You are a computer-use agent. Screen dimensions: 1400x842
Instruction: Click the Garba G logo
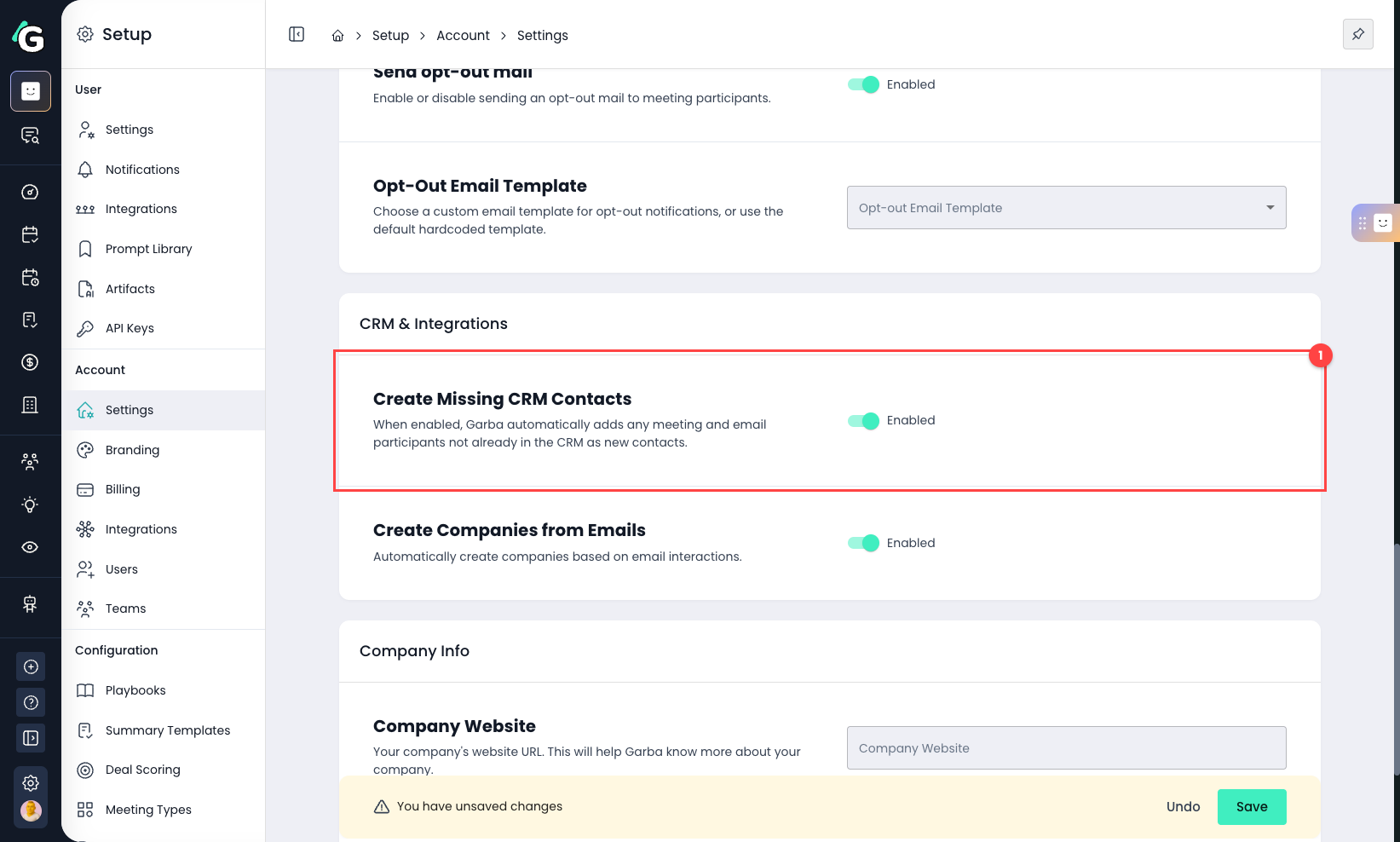pos(28,36)
